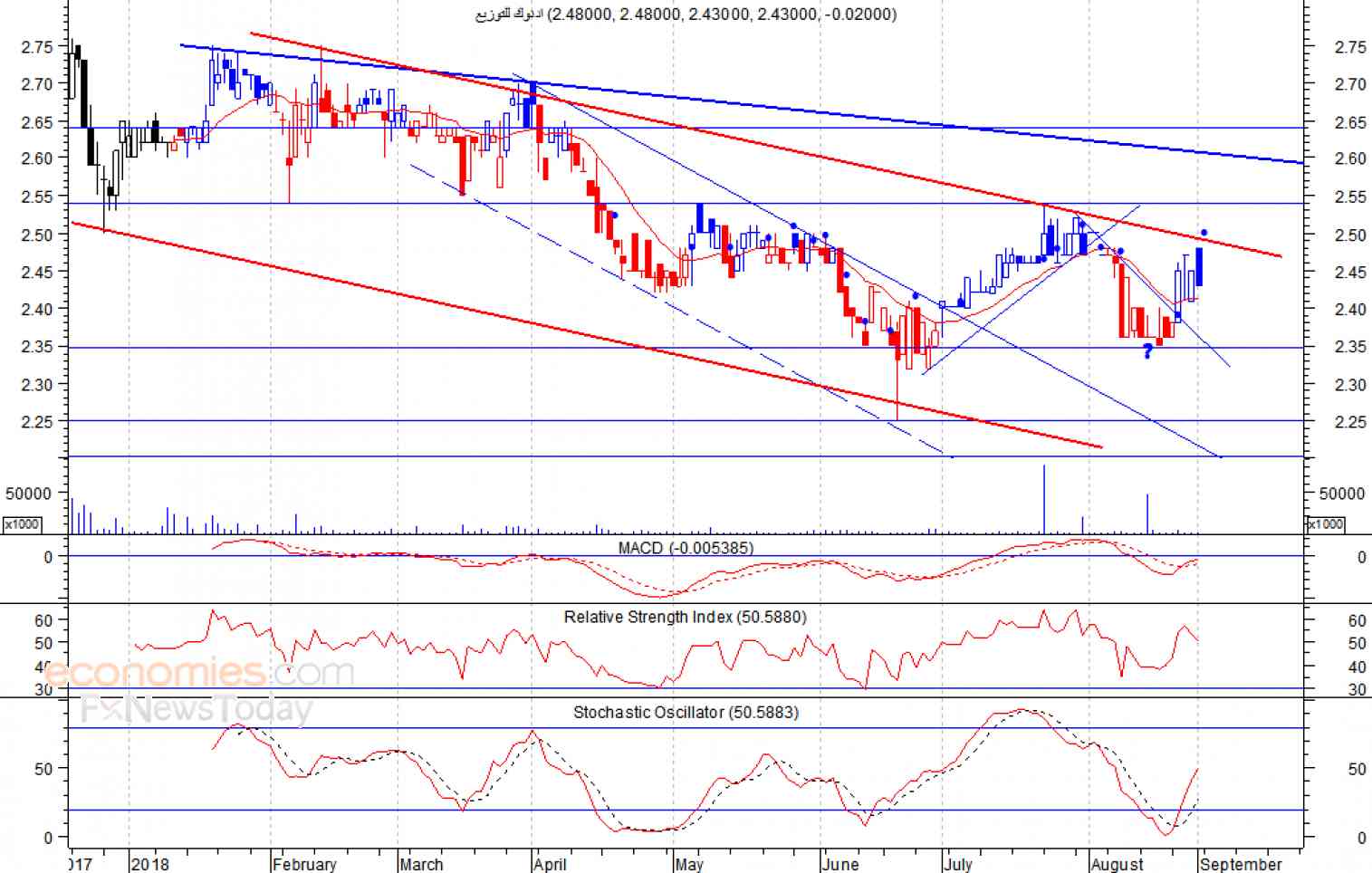Click RSI level 40 on right axis
This screenshot has width=1372, height=873.
1357,667
